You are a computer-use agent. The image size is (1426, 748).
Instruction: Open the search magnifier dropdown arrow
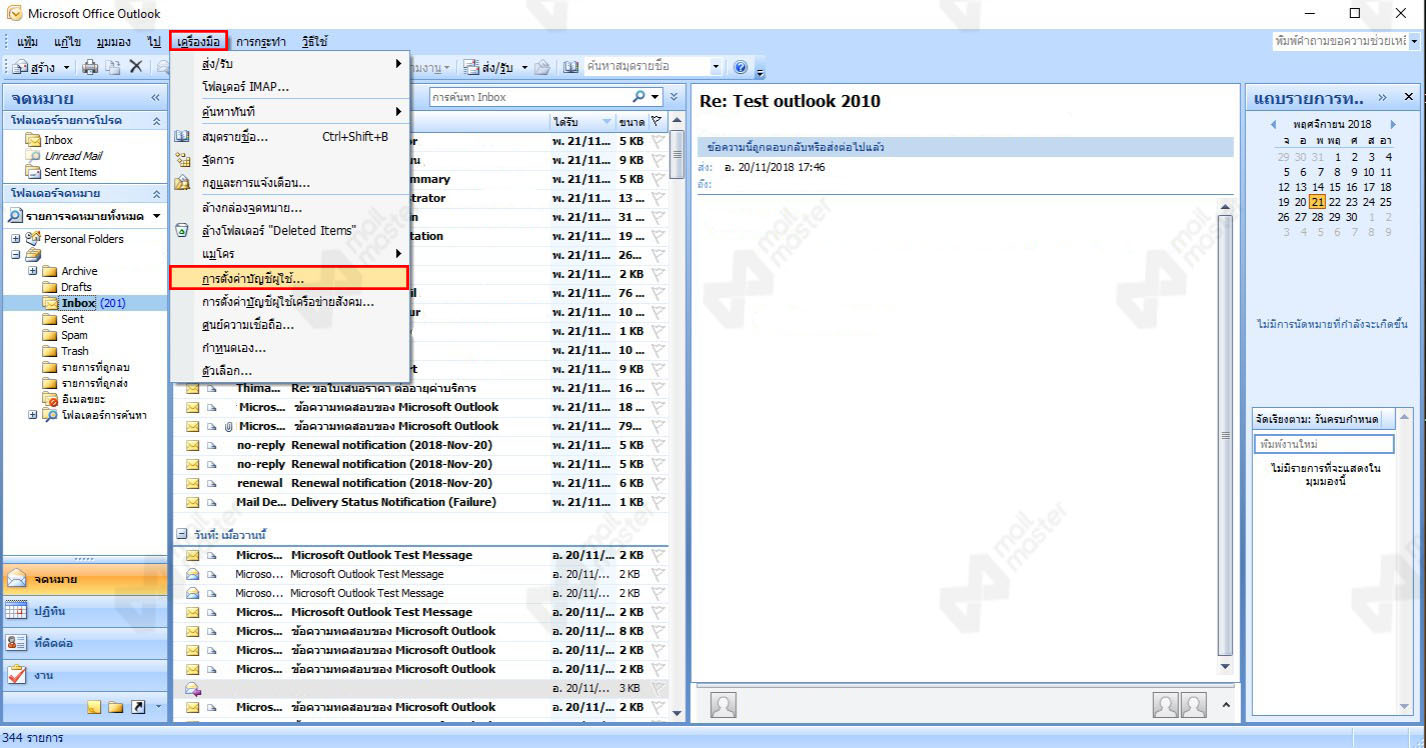(x=655, y=97)
